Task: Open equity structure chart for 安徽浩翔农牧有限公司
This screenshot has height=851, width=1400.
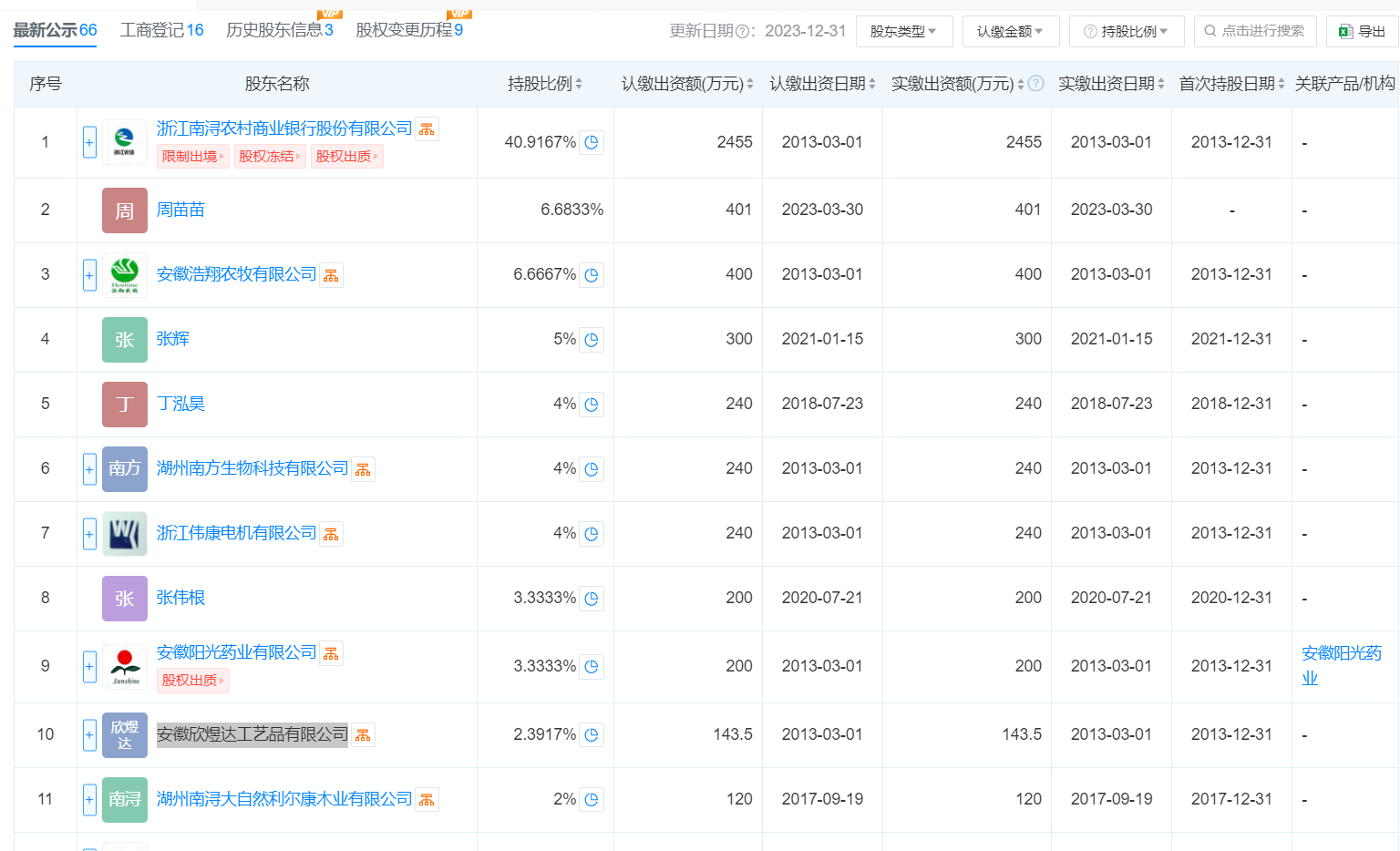Action: [x=331, y=275]
